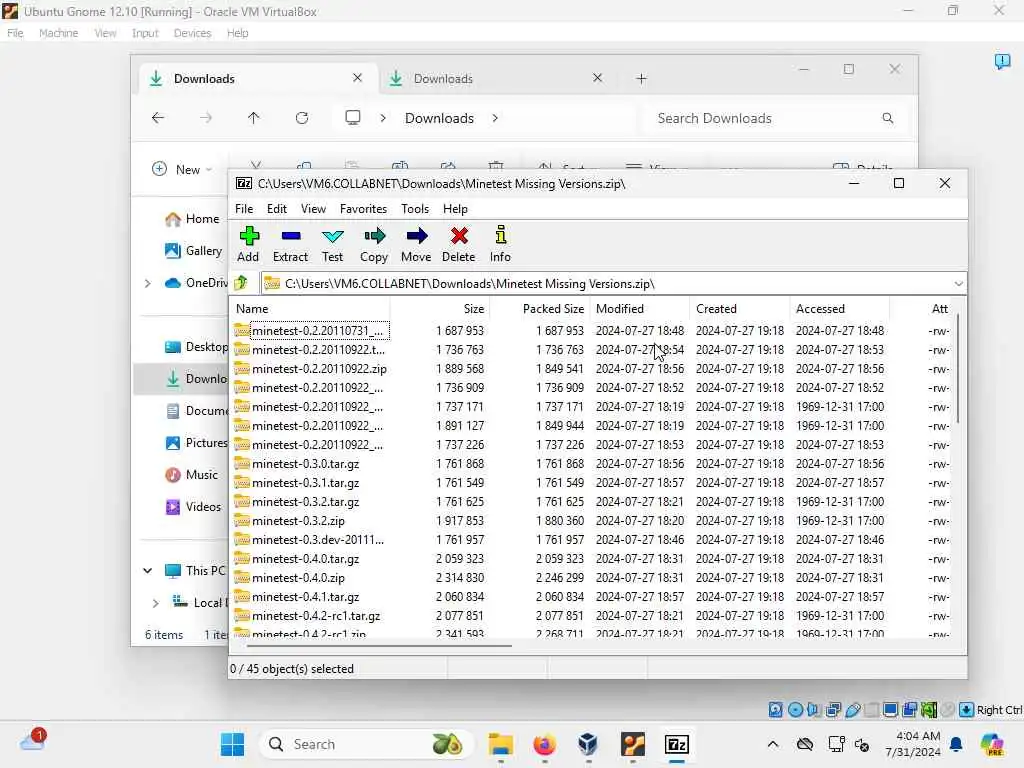Image resolution: width=1024 pixels, height=768 pixels.
Task: Select minetest-0.4.2-rc1.tar.gz entry
Action: coord(591,615)
